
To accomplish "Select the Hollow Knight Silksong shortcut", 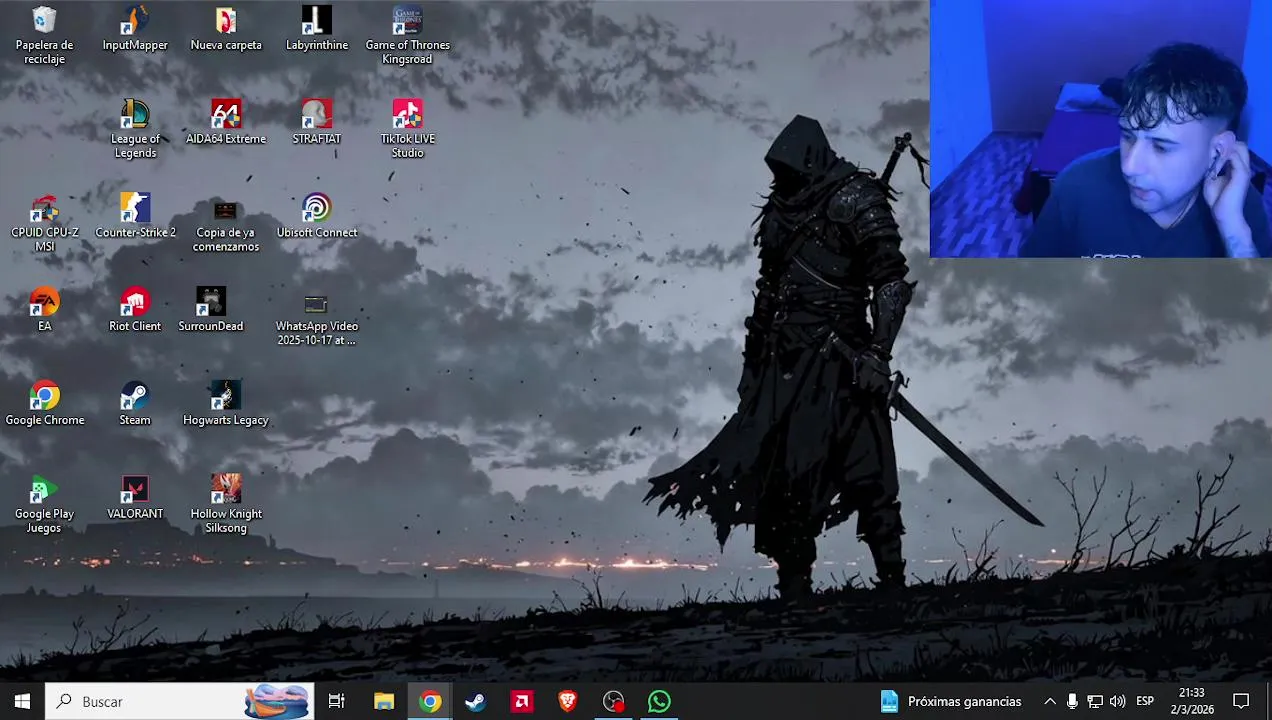I will tap(226, 504).
